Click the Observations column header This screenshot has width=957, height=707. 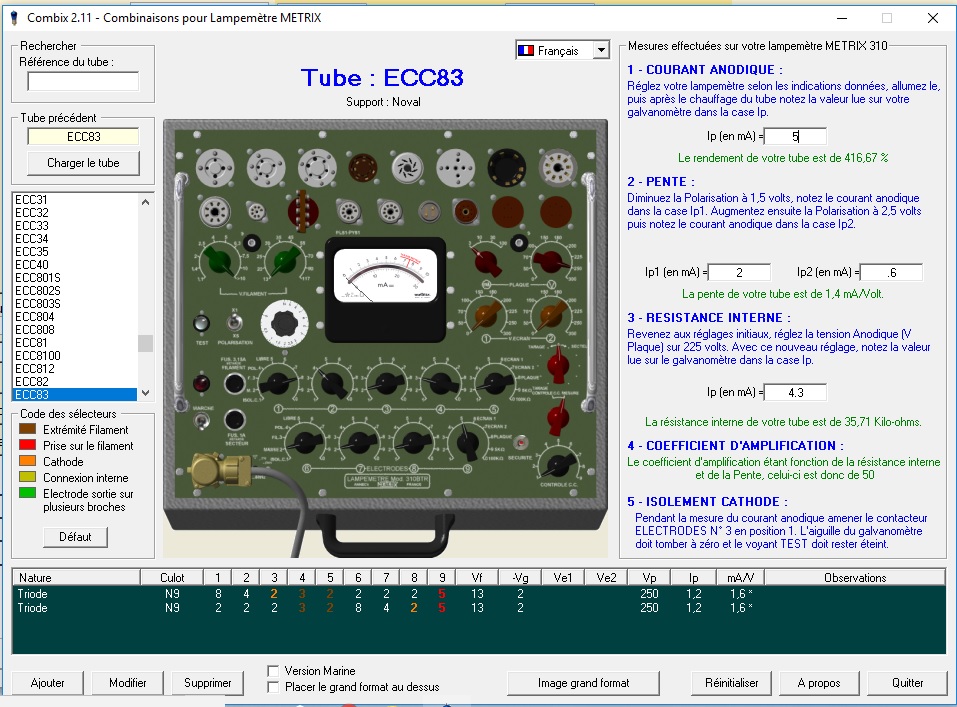854,578
